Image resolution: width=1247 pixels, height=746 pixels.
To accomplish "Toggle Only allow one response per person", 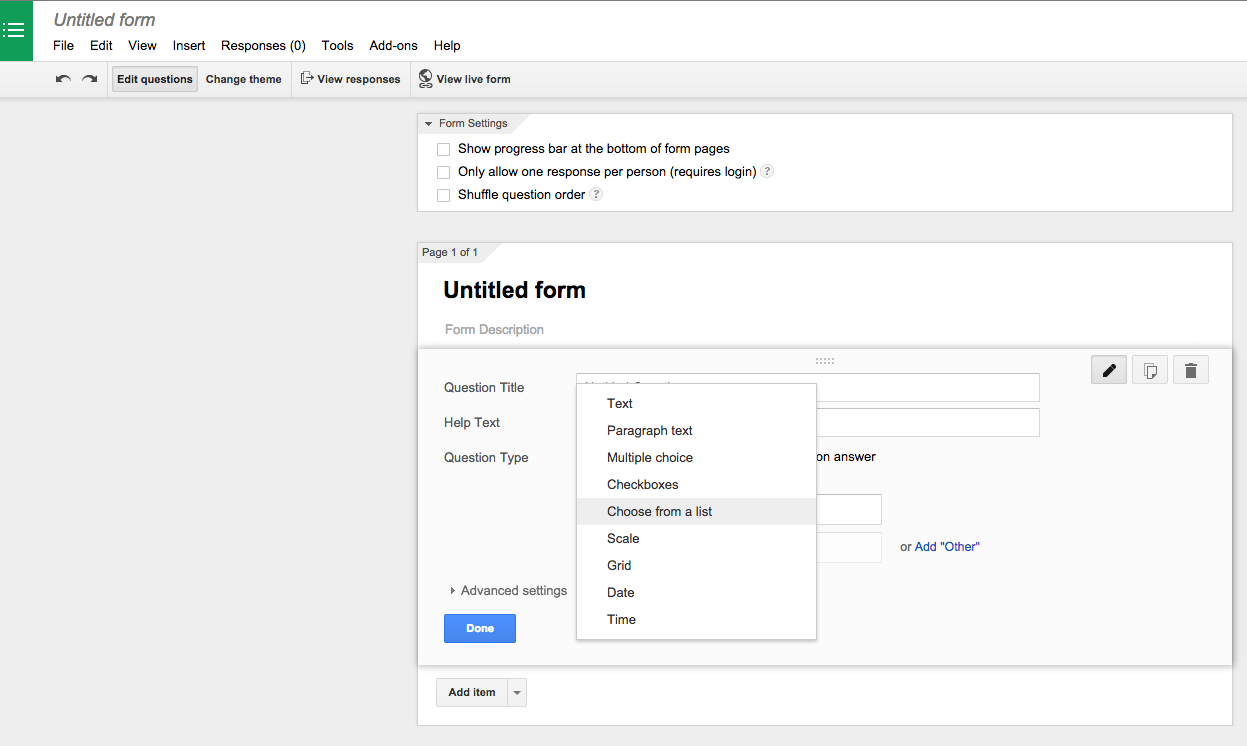I will pos(443,172).
